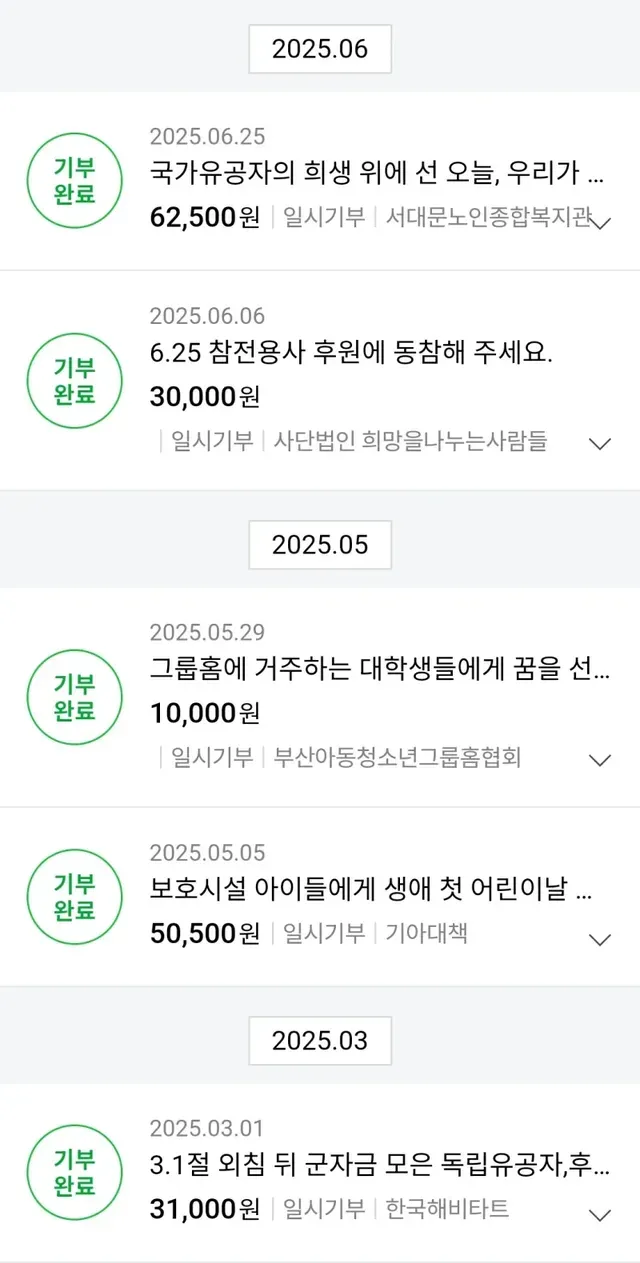Expand the 기아대책 donation chevron

pyautogui.click(x=600, y=939)
